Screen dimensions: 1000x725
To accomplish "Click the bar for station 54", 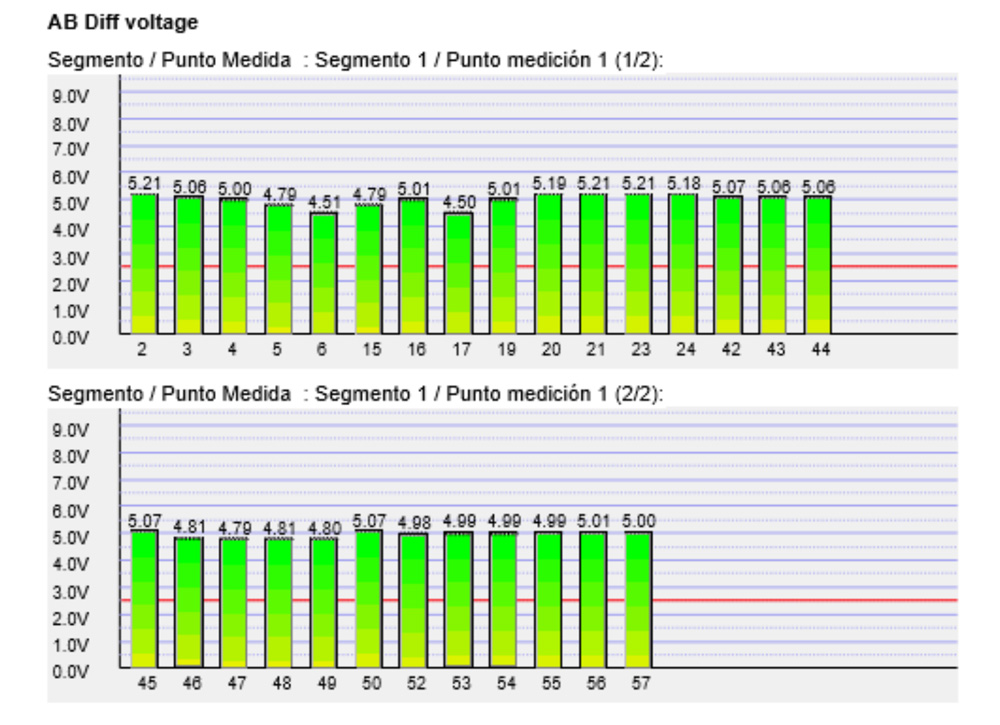I will pos(504,601).
